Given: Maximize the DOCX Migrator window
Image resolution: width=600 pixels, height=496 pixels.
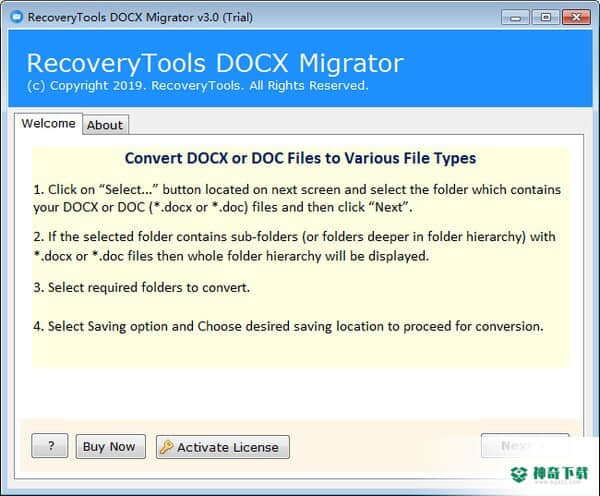Looking at the screenshot, I should [x=546, y=17].
